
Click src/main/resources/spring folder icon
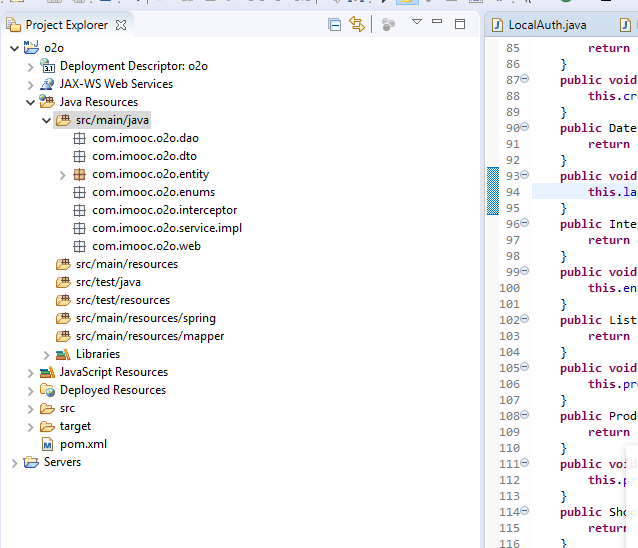click(x=63, y=317)
